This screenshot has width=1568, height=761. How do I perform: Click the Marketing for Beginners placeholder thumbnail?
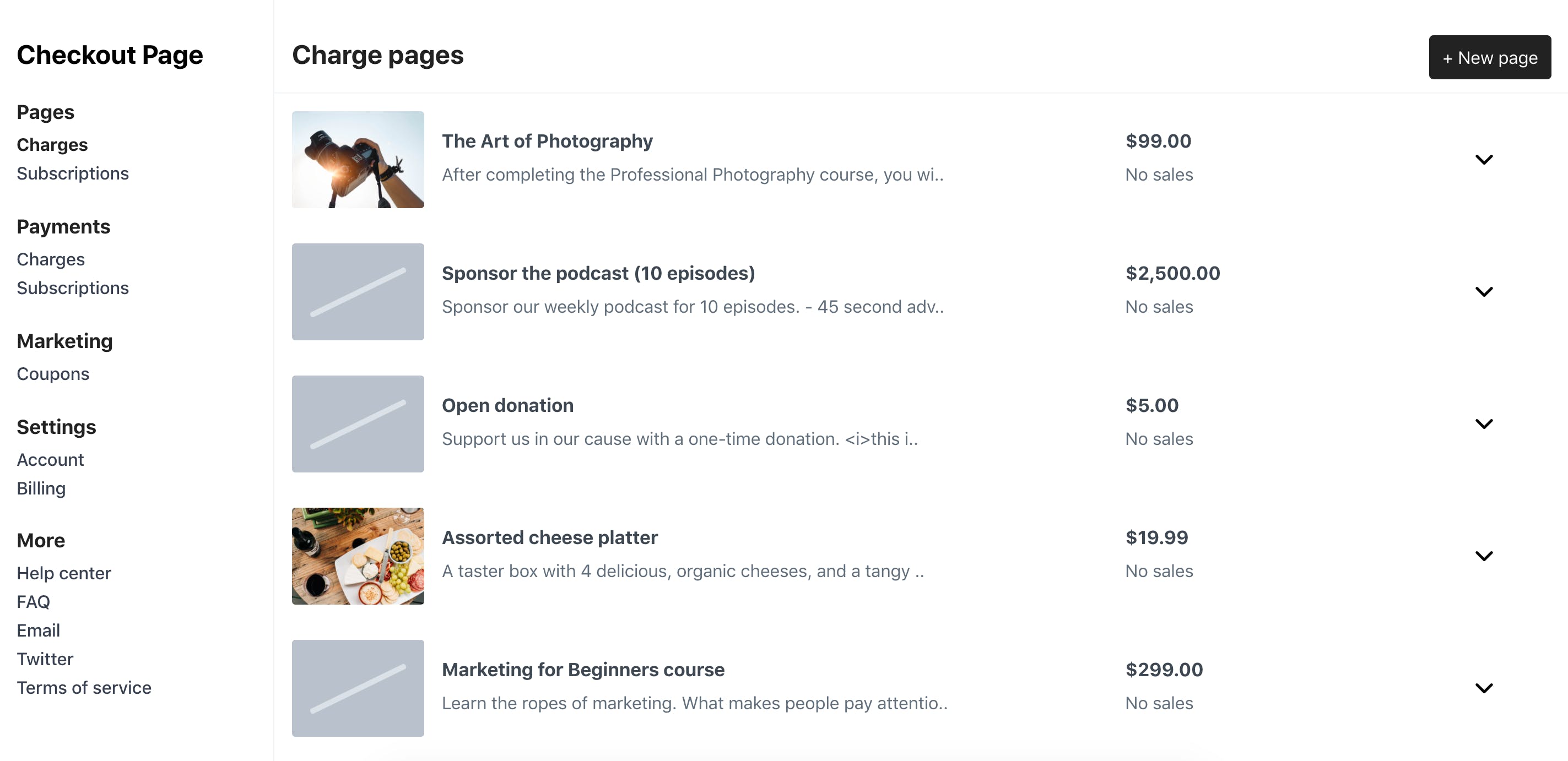coord(358,687)
